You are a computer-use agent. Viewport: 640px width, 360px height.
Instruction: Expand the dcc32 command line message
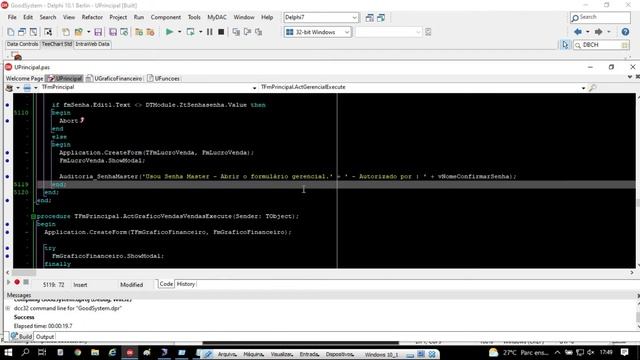click(x=8, y=308)
